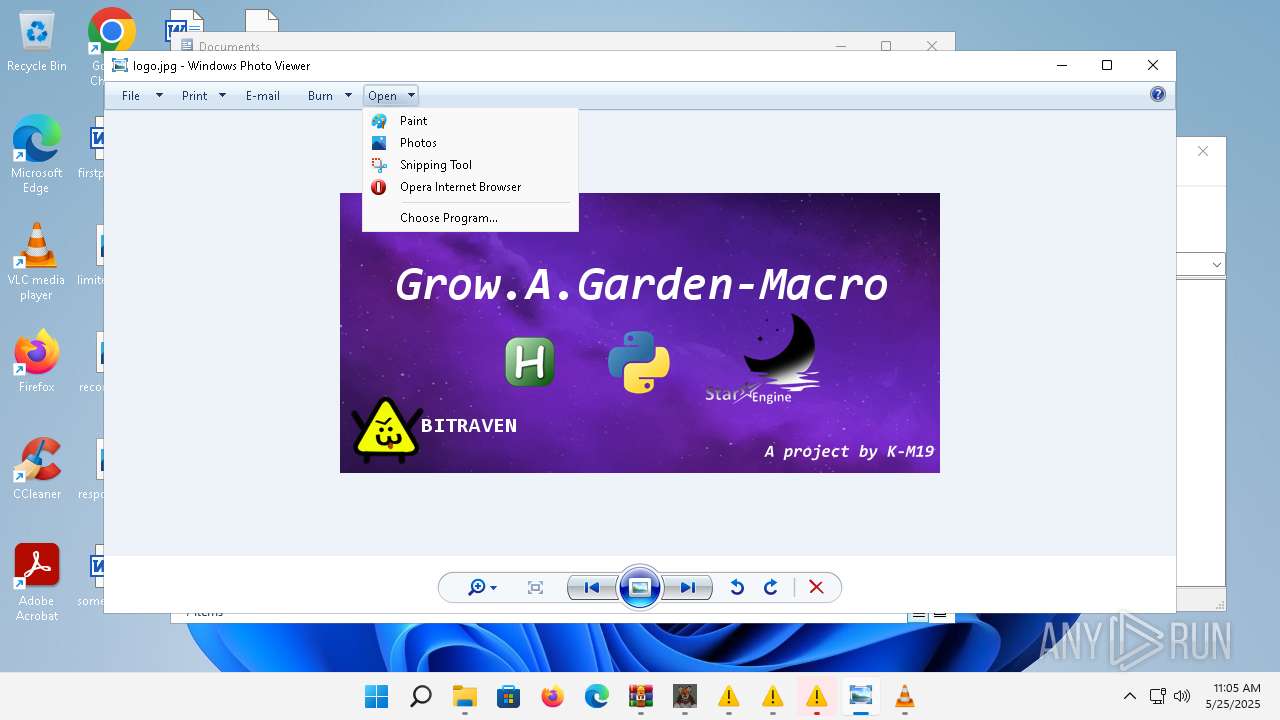Expand the combo box in background window
This screenshot has height=720, width=1280.
click(x=1216, y=264)
